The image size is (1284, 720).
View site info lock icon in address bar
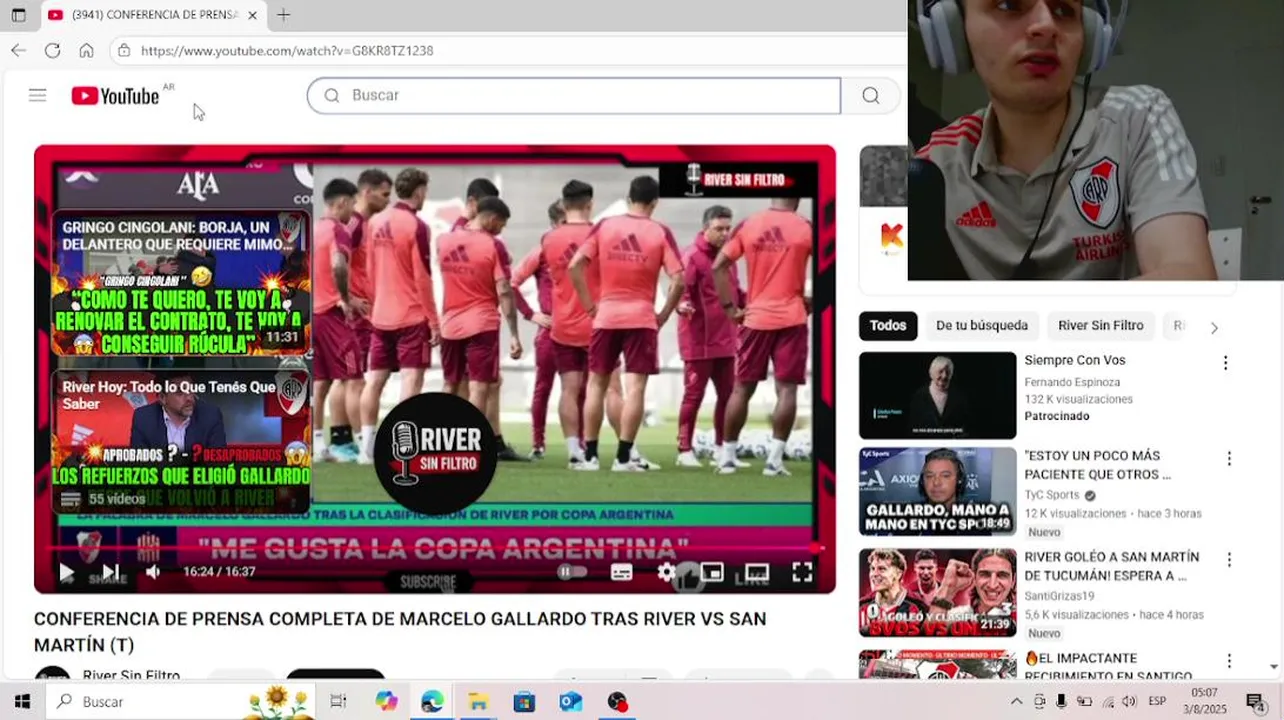[123, 50]
